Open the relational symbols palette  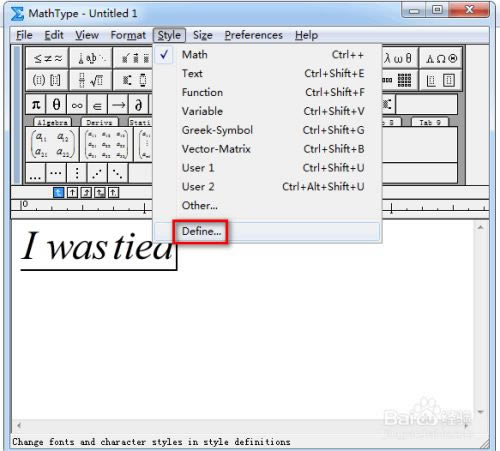(x=47, y=58)
